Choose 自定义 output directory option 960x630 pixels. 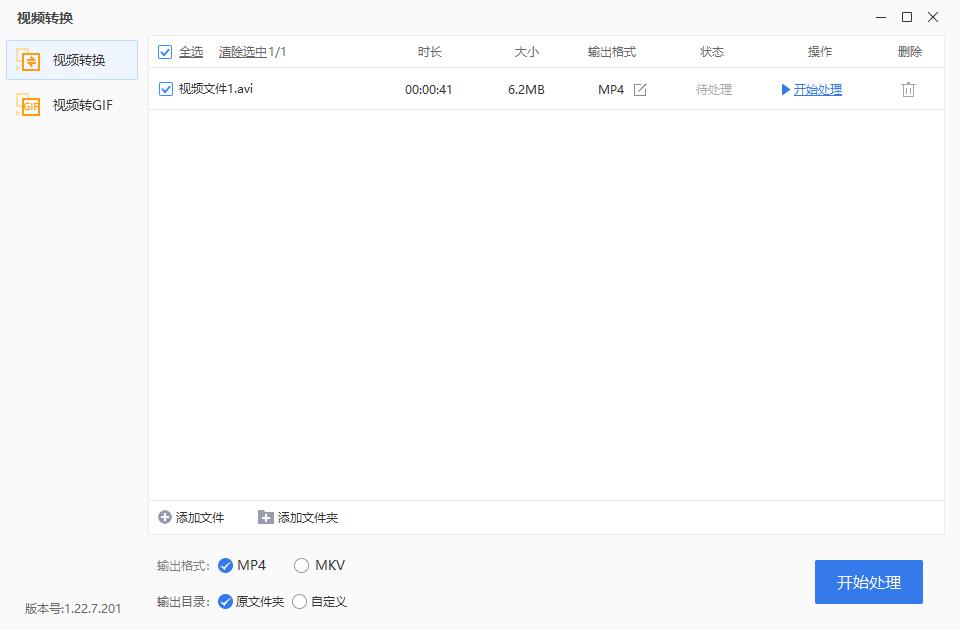(x=299, y=602)
